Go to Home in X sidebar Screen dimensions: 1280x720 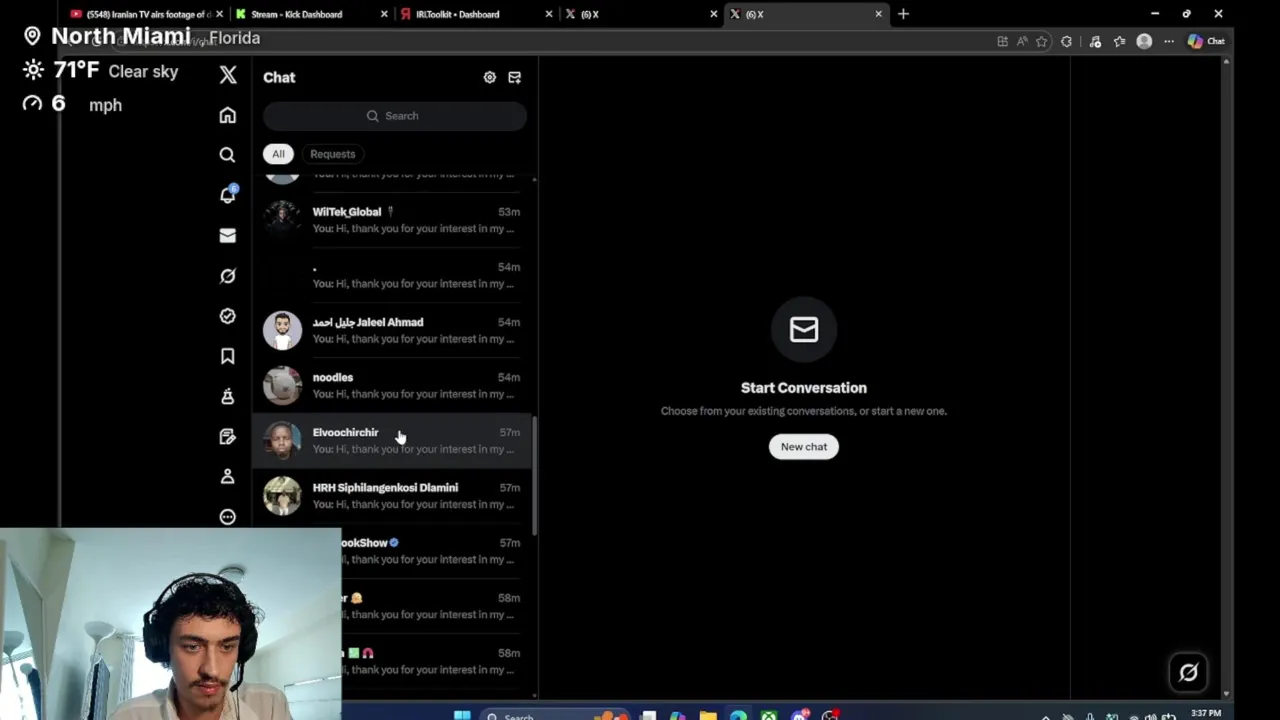click(x=228, y=115)
